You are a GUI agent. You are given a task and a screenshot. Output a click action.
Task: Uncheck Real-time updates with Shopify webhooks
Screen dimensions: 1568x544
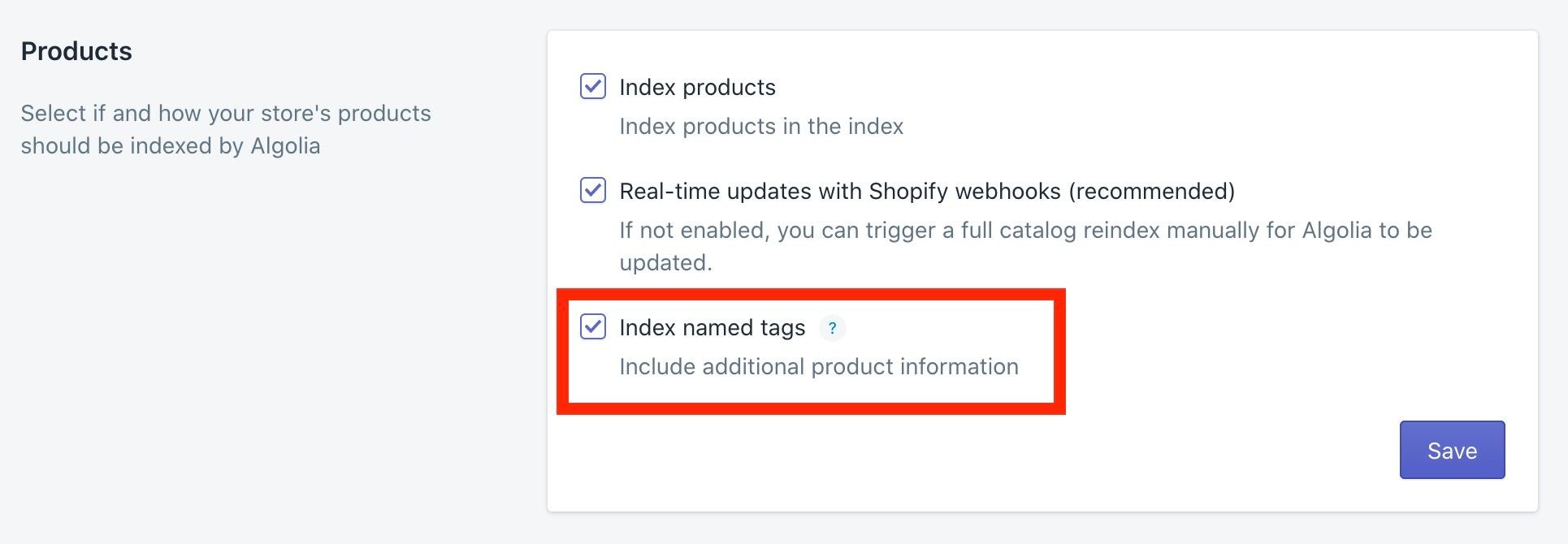[x=592, y=191]
